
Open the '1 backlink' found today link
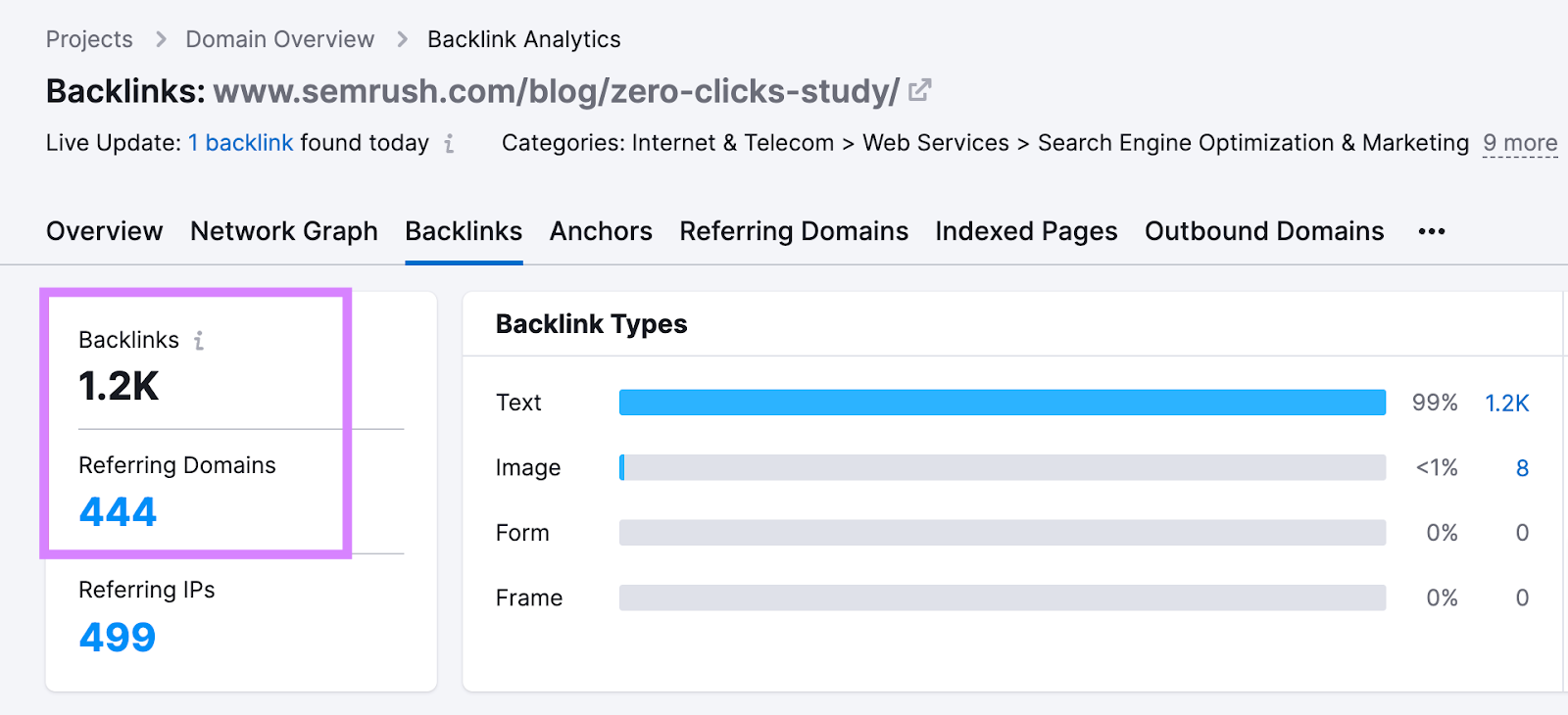coord(241,143)
